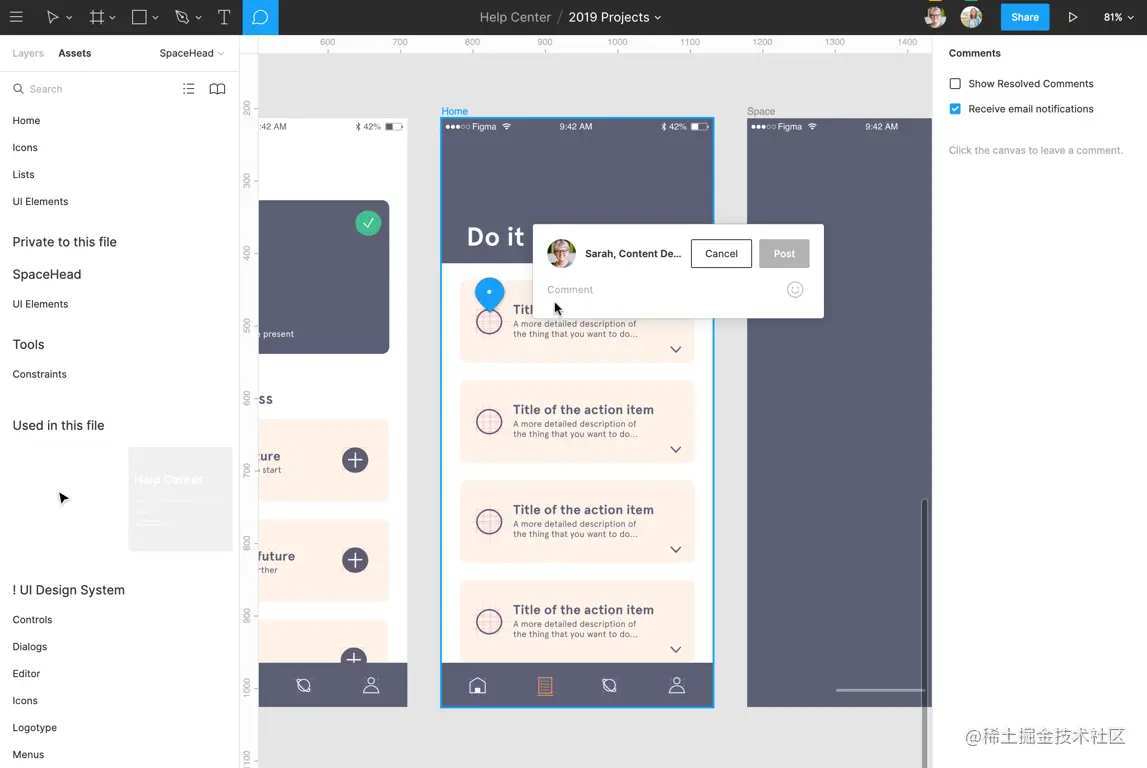
Task: Open the main hamburger menu
Action: coord(16,17)
